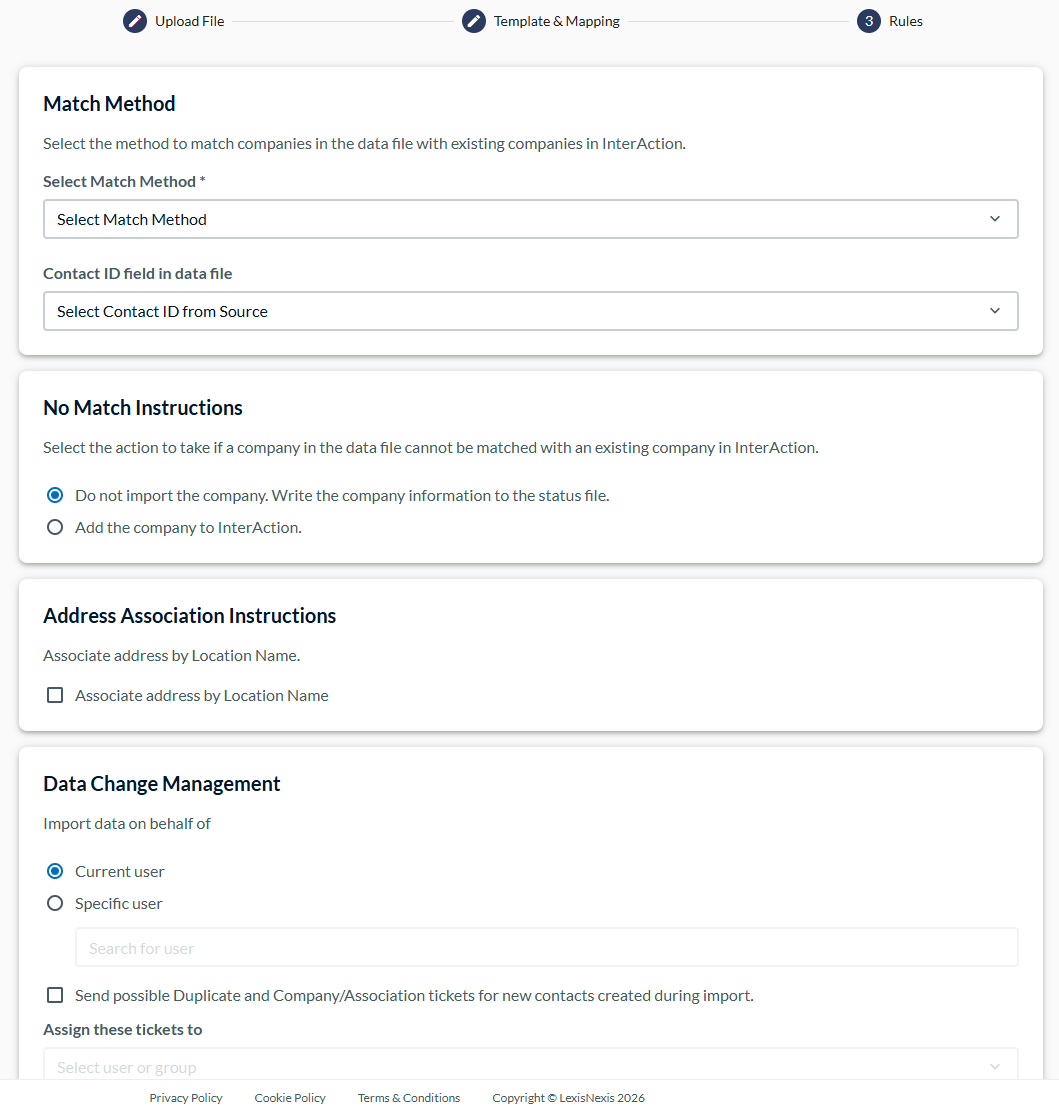This screenshot has width=1059, height=1109.
Task: Click the Template & Mapping pencil icon
Action: click(473, 21)
